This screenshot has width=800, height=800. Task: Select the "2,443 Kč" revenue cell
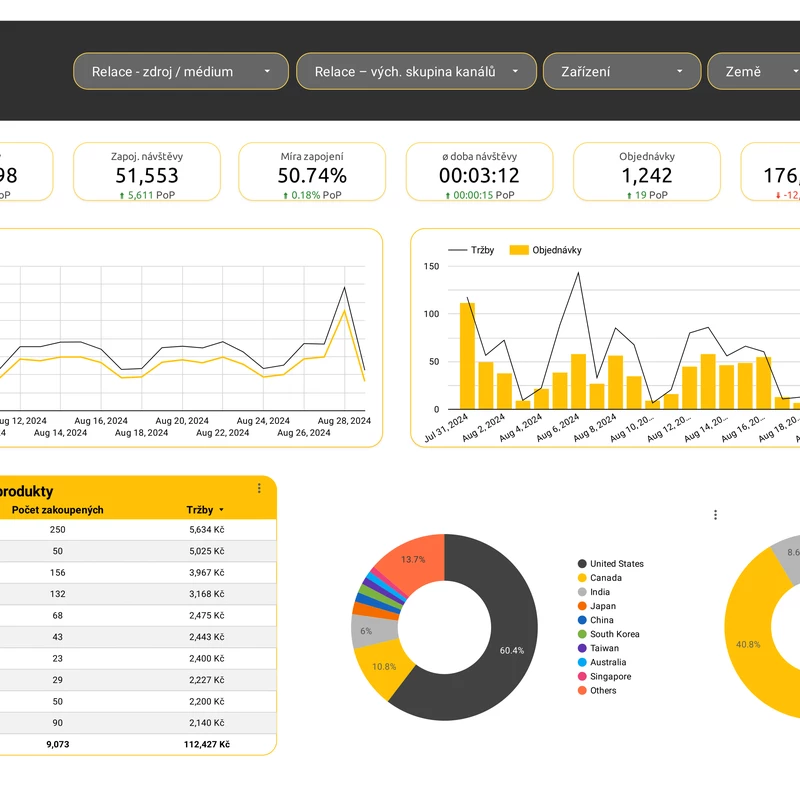click(x=207, y=637)
